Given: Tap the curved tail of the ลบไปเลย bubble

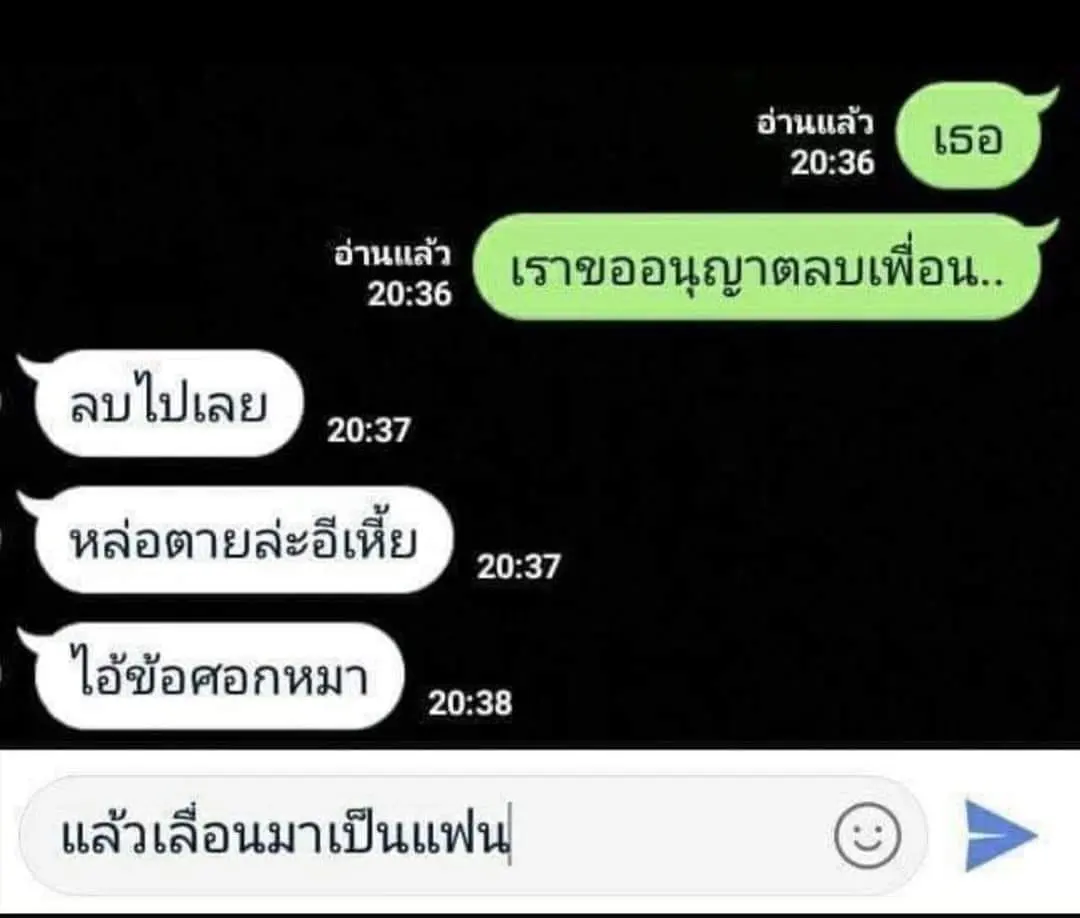Looking at the screenshot, I should pyautogui.click(x=28, y=365).
